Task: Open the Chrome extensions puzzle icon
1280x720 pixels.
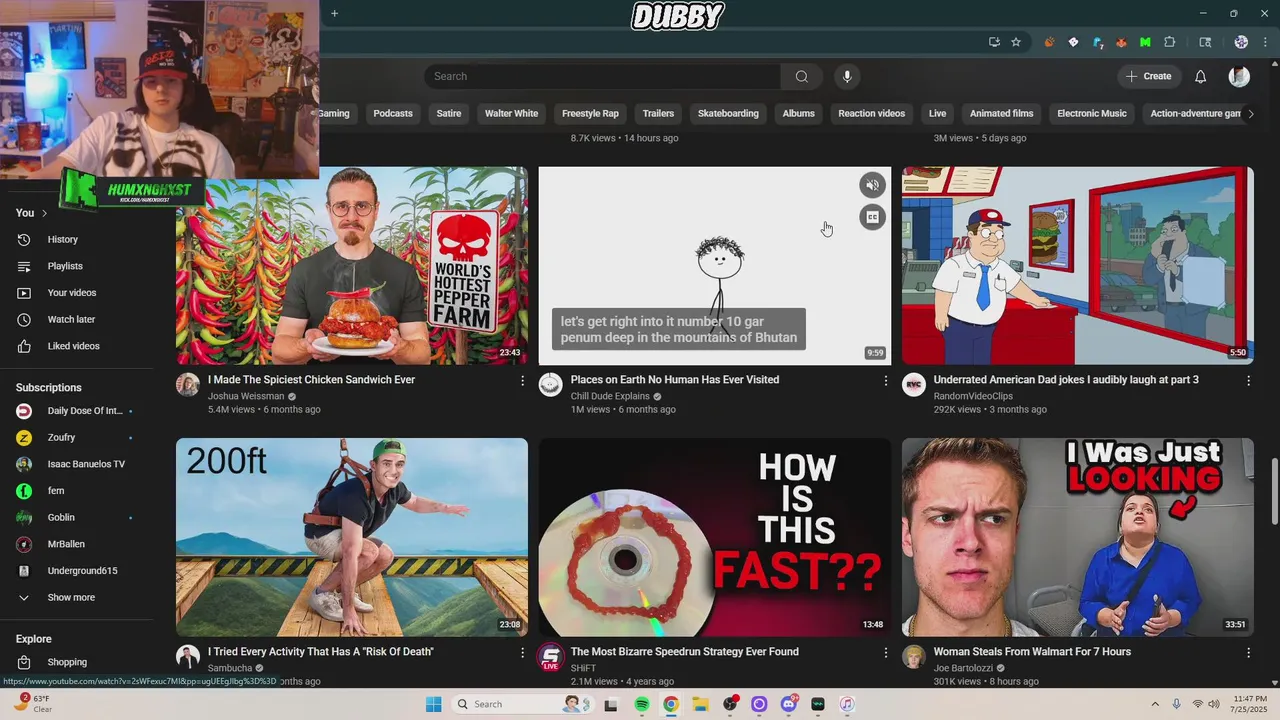Action: click(x=1170, y=42)
